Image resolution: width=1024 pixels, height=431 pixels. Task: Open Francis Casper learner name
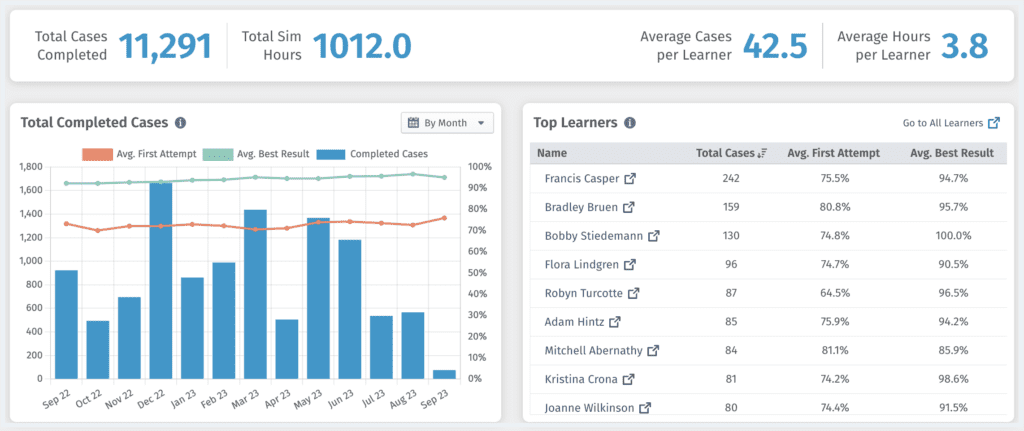[583, 178]
